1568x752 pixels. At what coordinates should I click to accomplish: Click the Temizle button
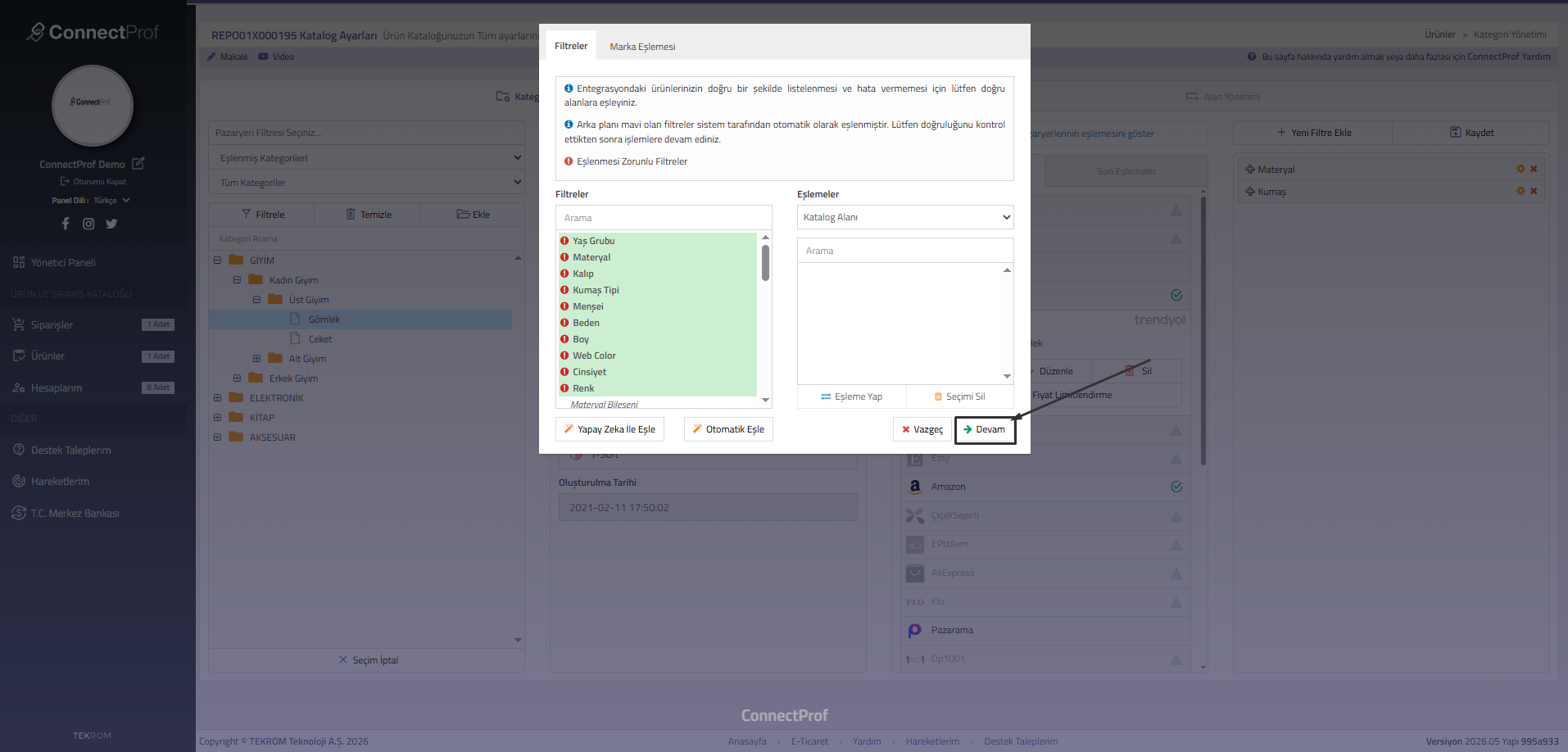[368, 215]
